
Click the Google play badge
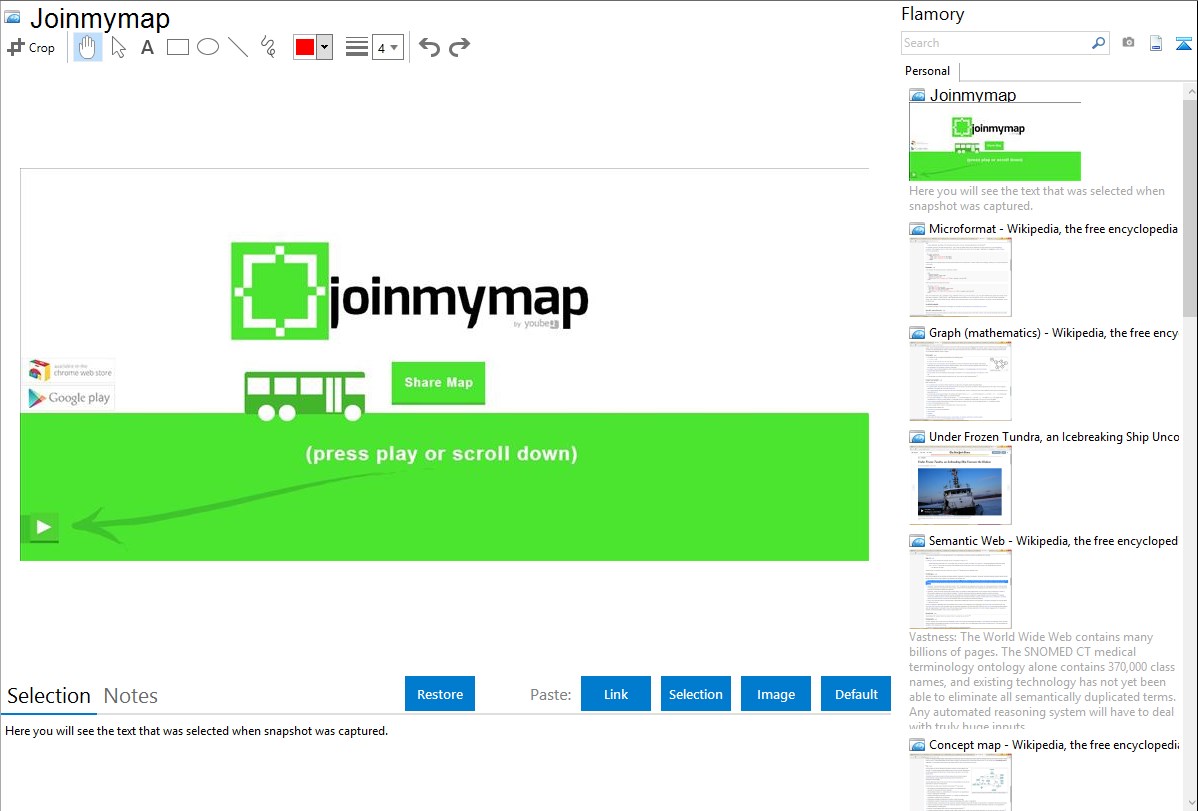pos(70,397)
